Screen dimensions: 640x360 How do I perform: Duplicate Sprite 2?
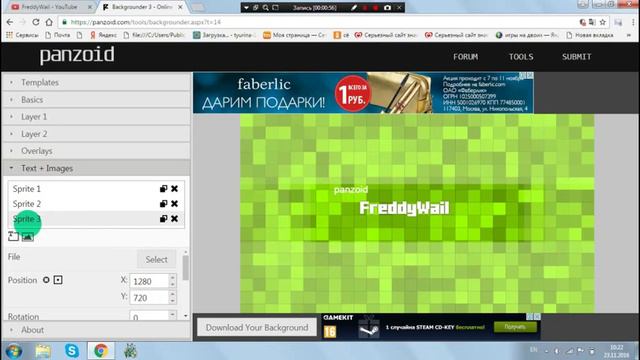[x=163, y=204]
